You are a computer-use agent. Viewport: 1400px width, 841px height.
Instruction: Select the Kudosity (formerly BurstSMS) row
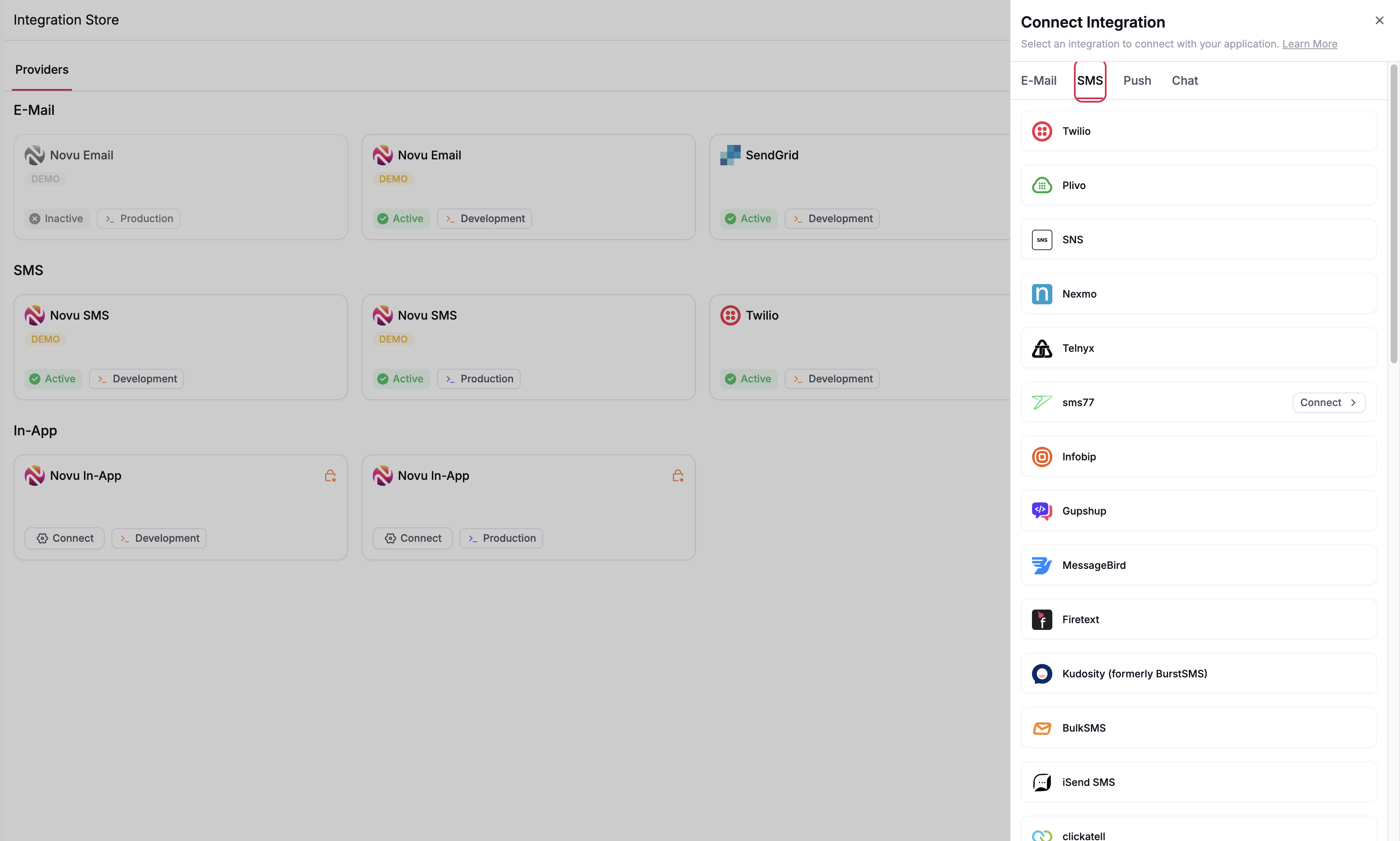tap(1198, 673)
